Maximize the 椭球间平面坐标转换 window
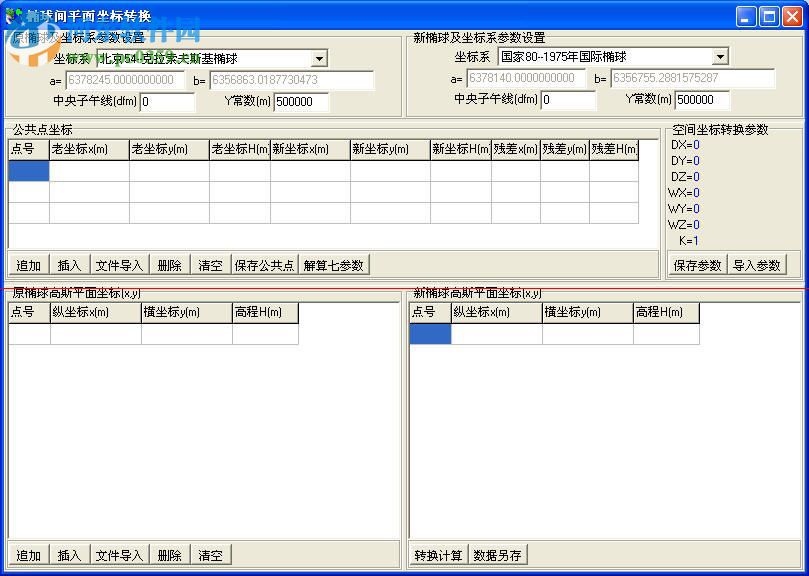Viewport: 809px width, 576px height. pos(769,17)
